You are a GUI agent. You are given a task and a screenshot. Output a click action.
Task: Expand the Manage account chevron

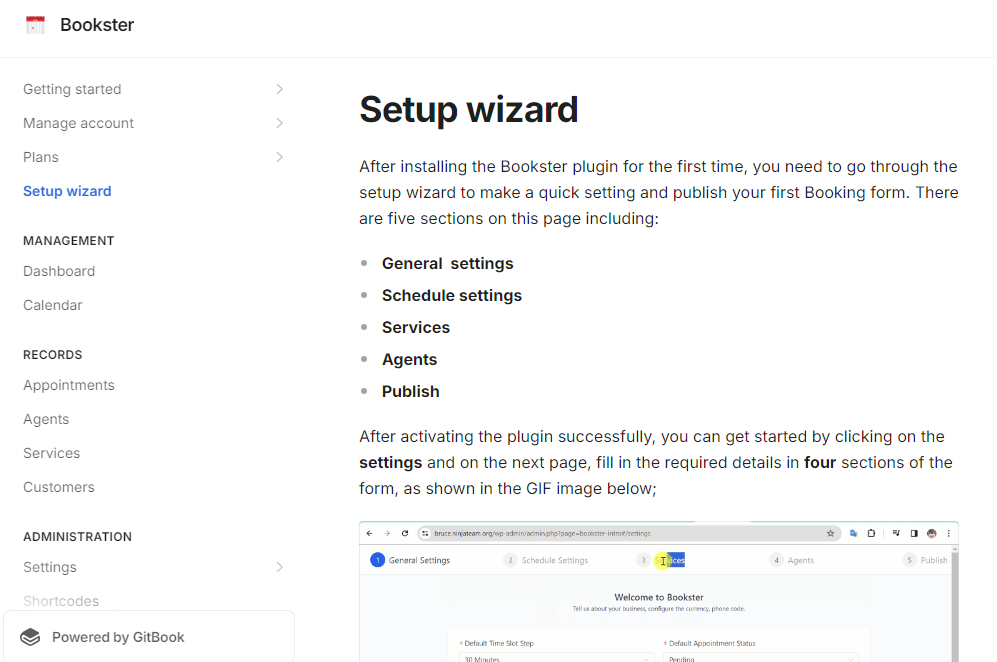click(280, 123)
